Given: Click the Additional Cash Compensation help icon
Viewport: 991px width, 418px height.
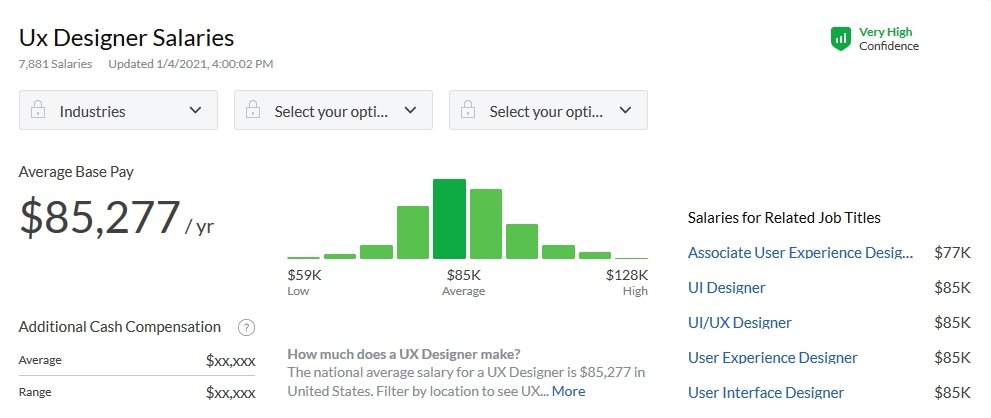Looking at the screenshot, I should point(246,327).
